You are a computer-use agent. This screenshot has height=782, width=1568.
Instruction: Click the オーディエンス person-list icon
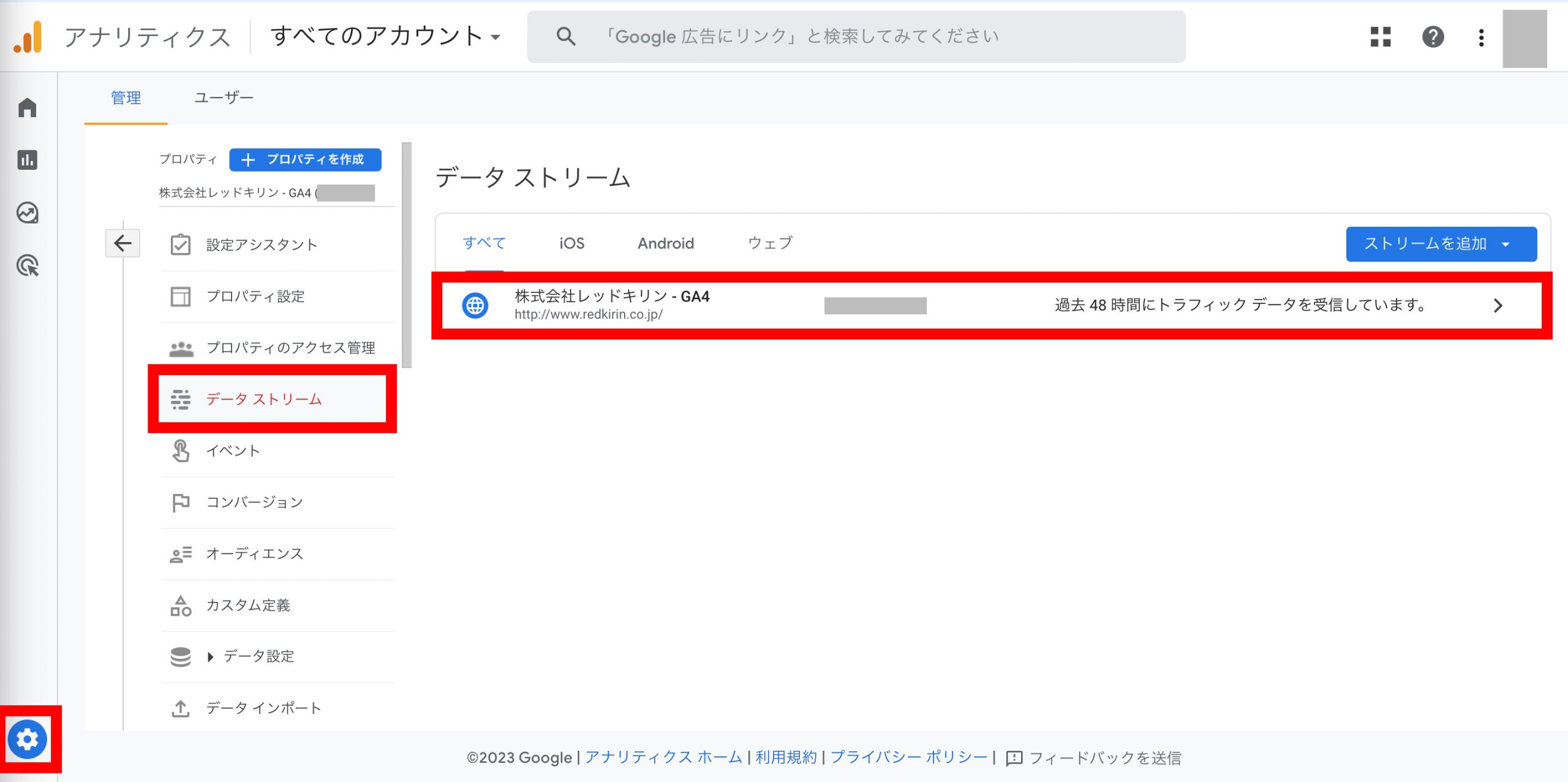point(180,554)
